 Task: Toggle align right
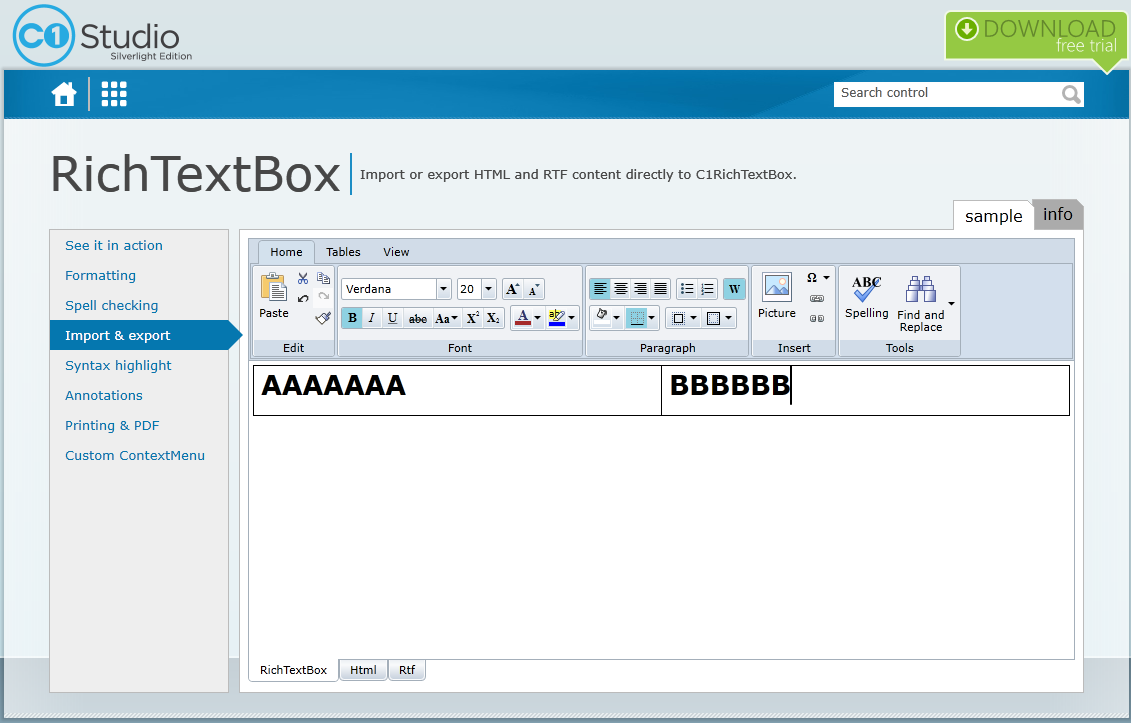pos(641,289)
